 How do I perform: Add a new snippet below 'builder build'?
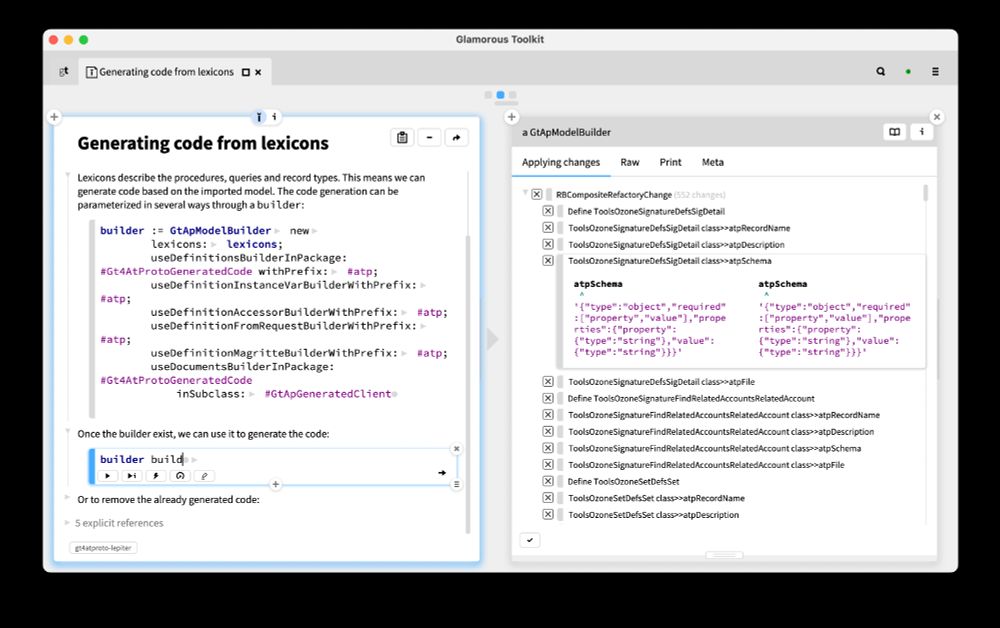(x=276, y=485)
